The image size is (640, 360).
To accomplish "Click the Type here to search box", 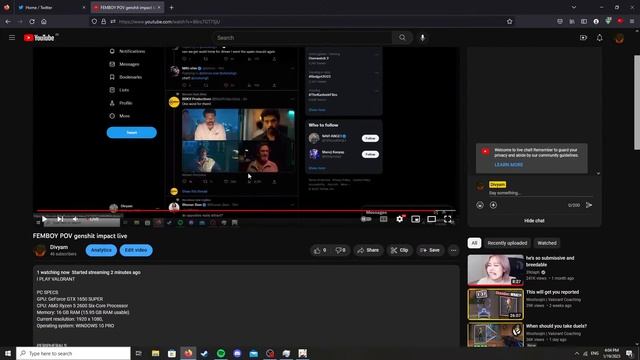I will click(73, 353).
